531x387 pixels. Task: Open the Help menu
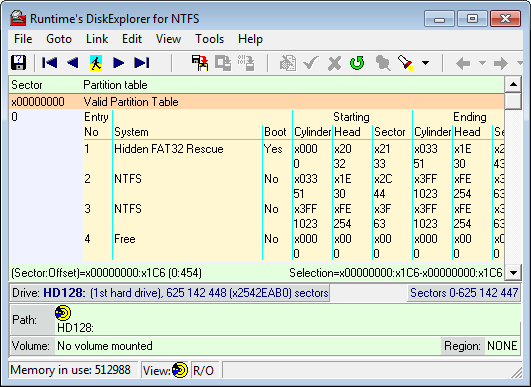coord(250,39)
